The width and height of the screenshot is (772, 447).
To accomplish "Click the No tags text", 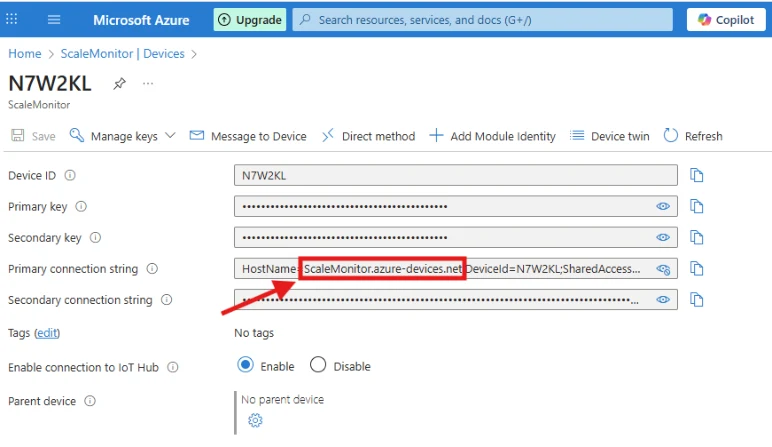I will 254,333.
